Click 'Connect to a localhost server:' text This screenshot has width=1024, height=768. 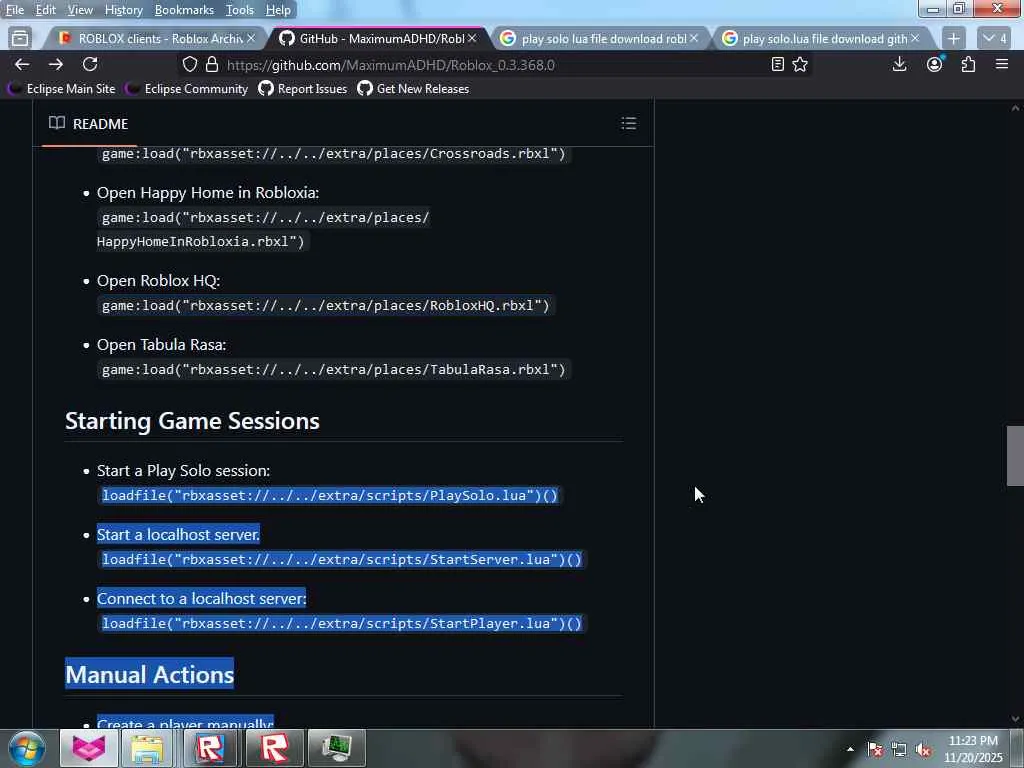(201, 598)
